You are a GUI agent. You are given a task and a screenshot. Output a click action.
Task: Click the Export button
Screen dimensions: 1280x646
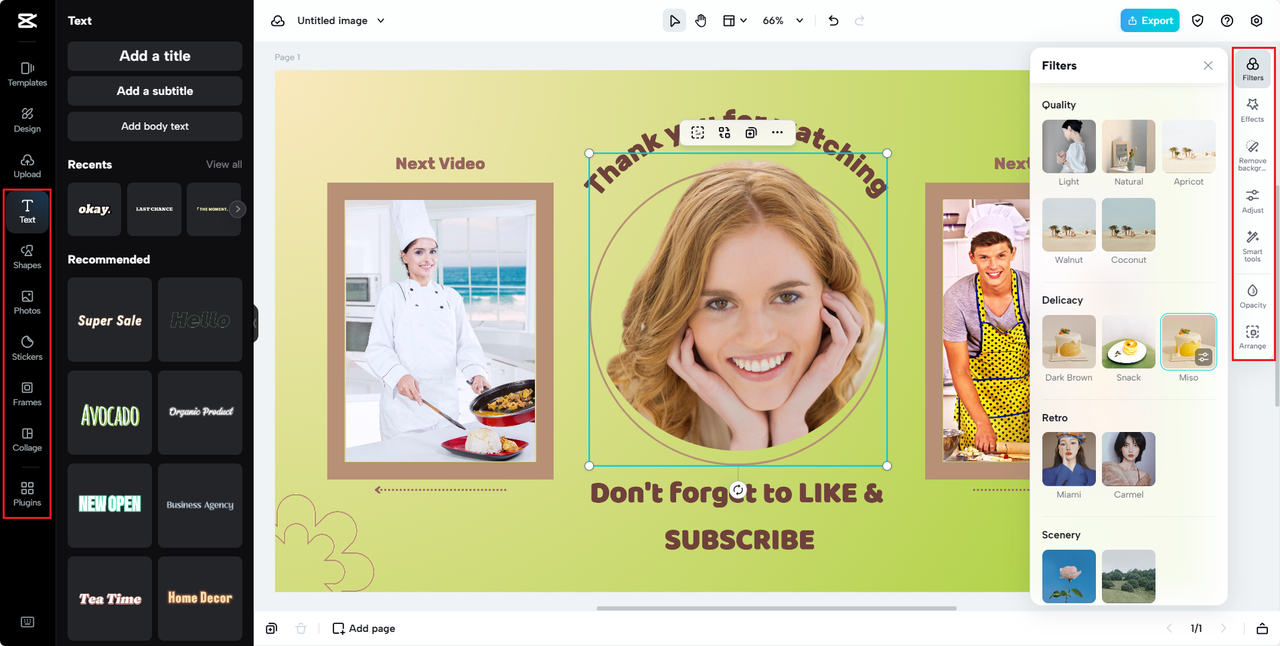(1149, 21)
